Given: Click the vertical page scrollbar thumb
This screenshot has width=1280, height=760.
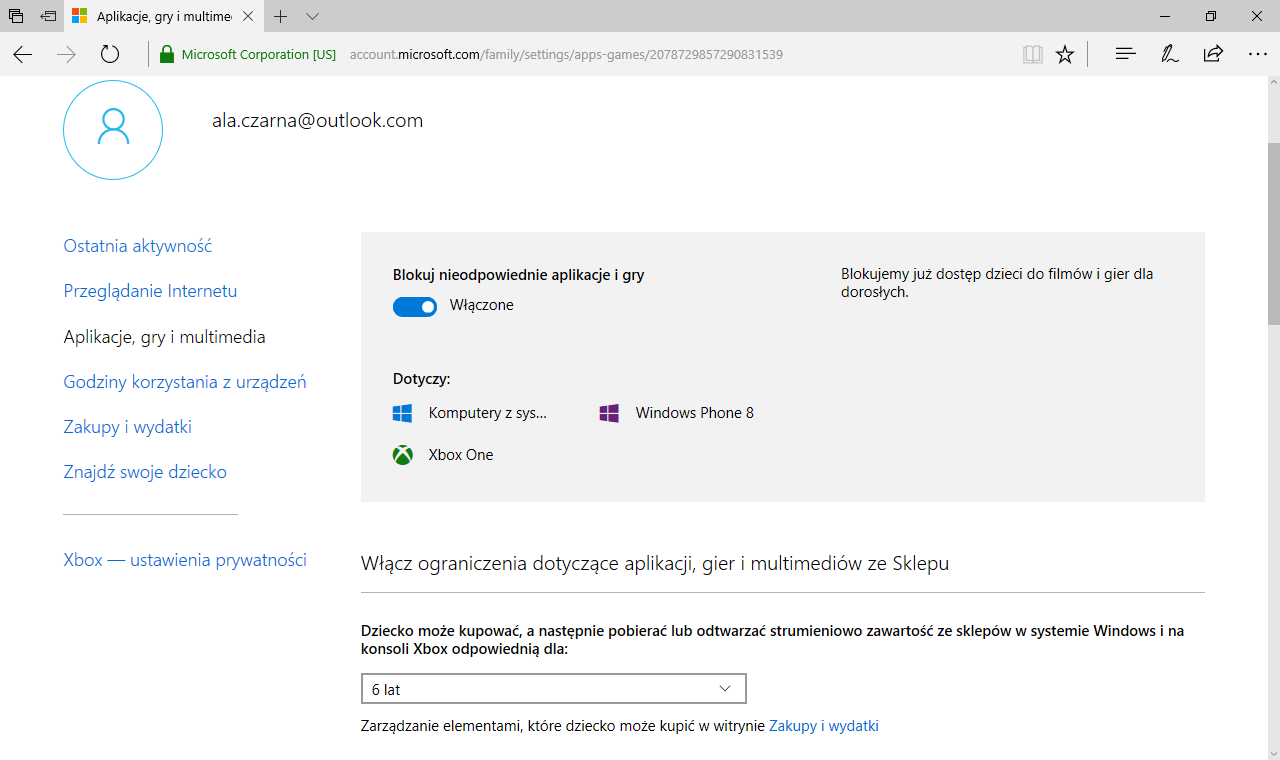Looking at the screenshot, I should coord(1273,230).
